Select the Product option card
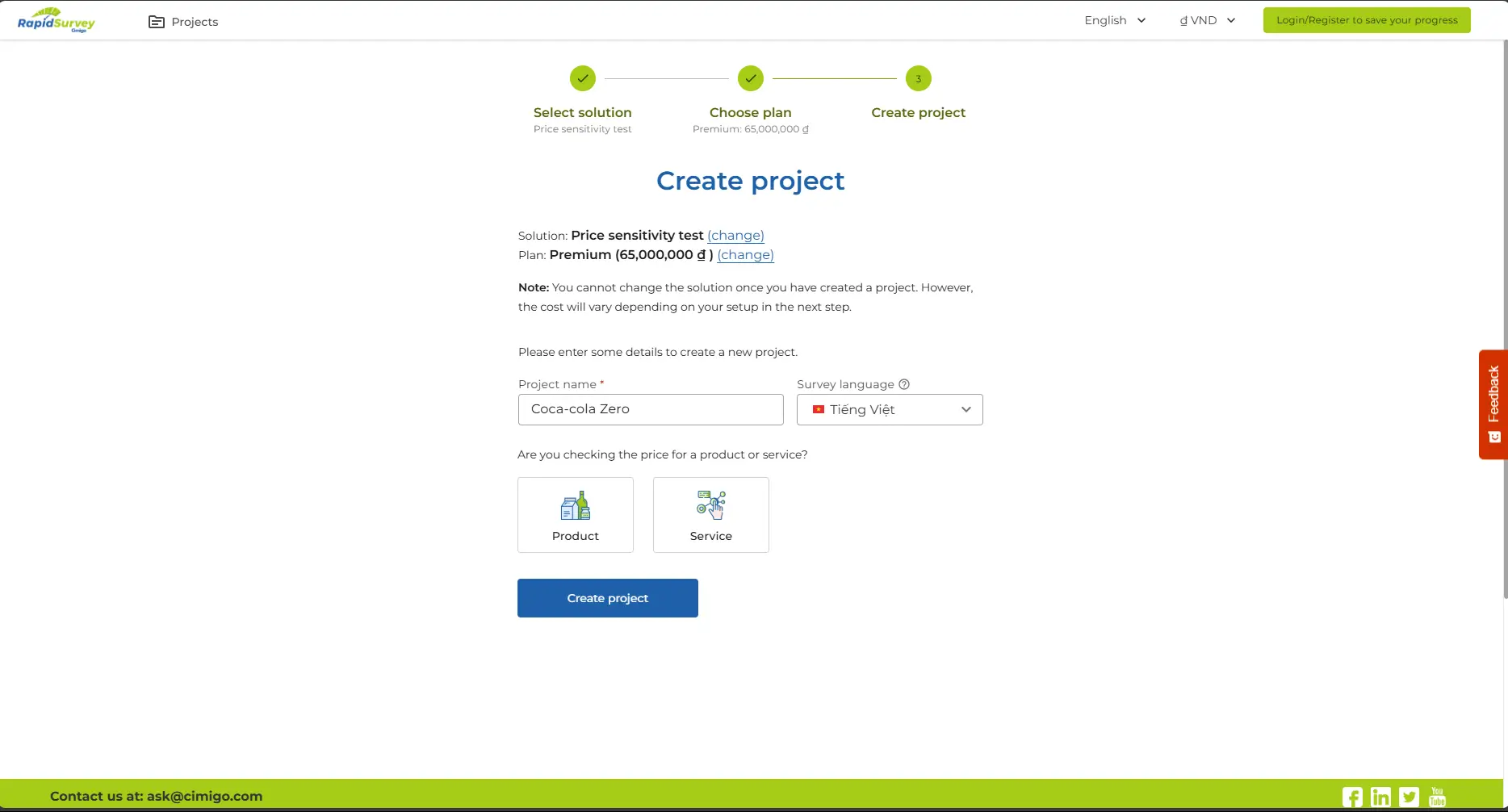Viewport: 1508px width, 812px height. click(576, 515)
